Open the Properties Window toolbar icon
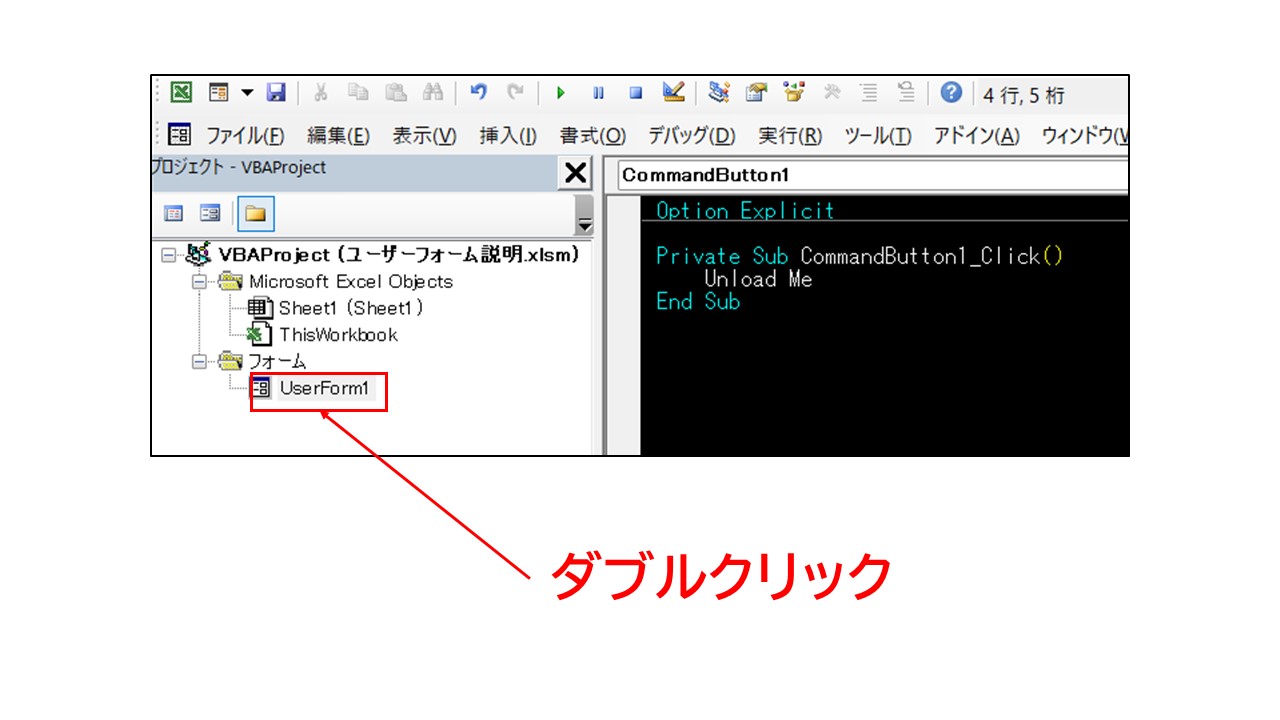Screen dimensions: 1280x720 [x=757, y=93]
